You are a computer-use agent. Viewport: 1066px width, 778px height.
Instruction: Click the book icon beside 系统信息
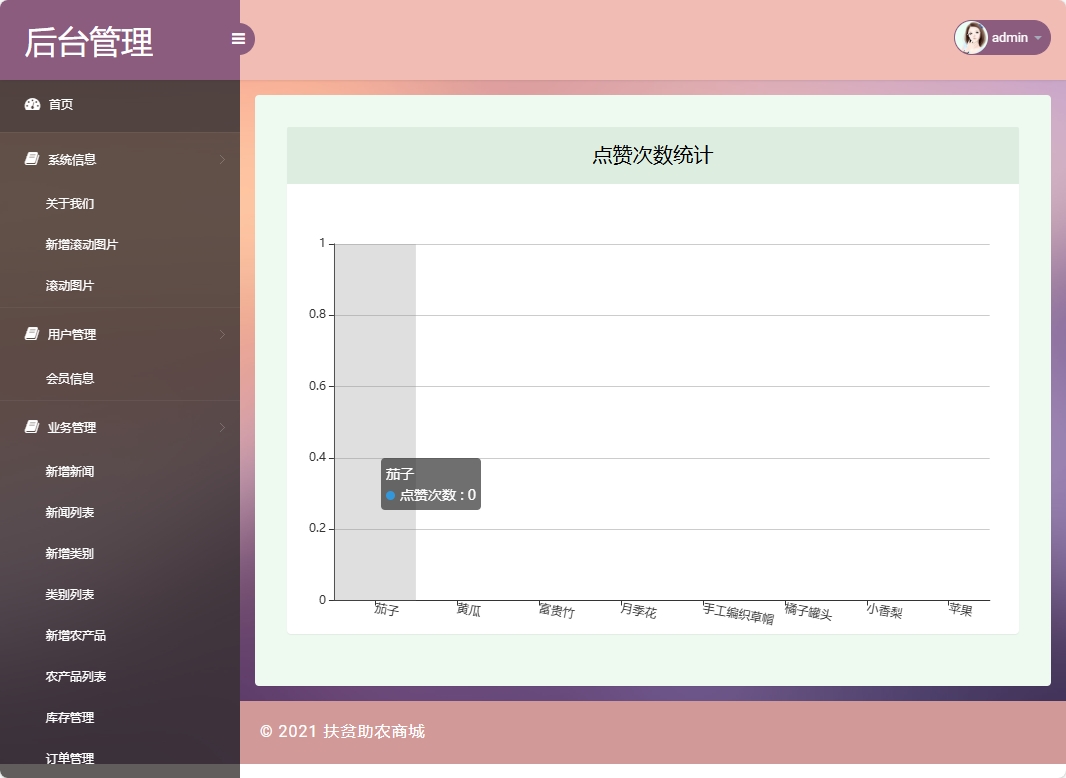(x=32, y=159)
